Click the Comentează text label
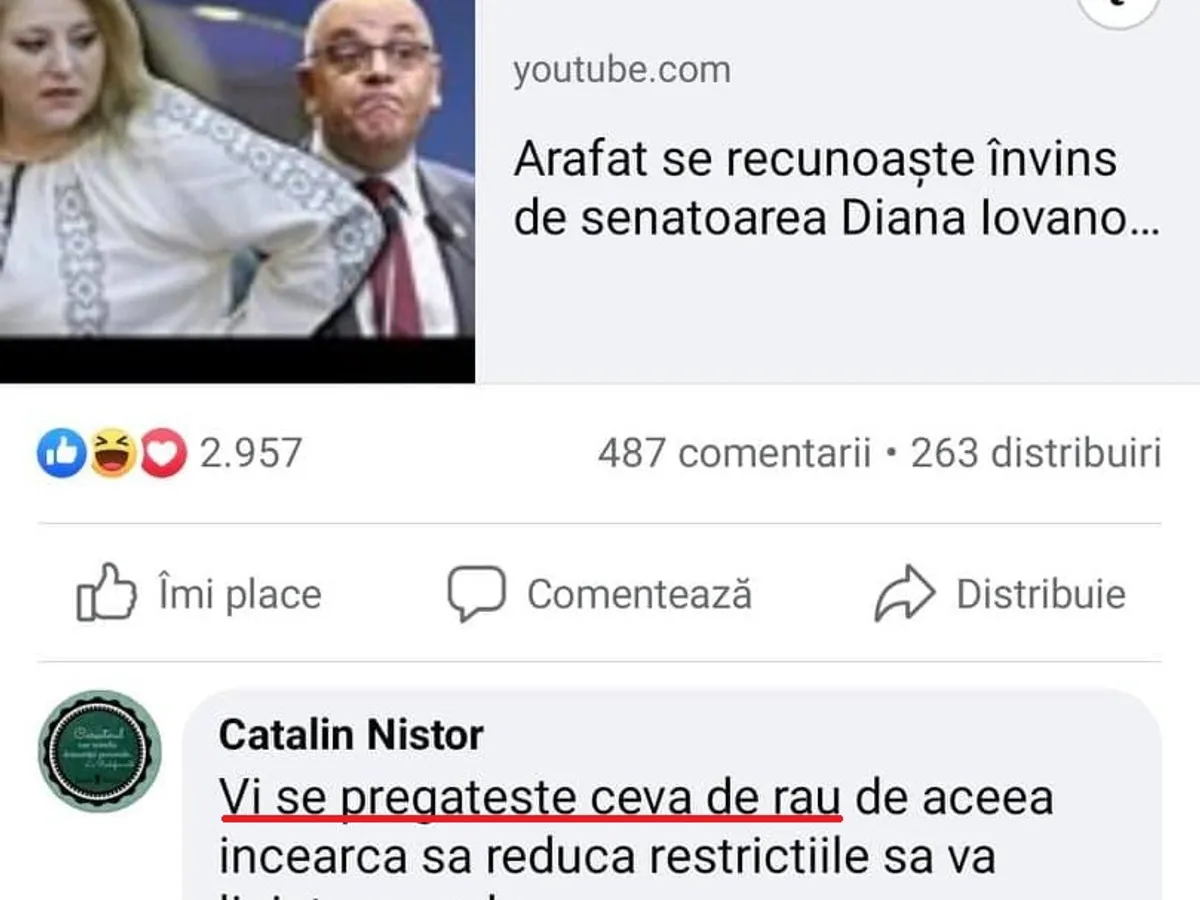This screenshot has width=1200, height=900. pos(640,594)
